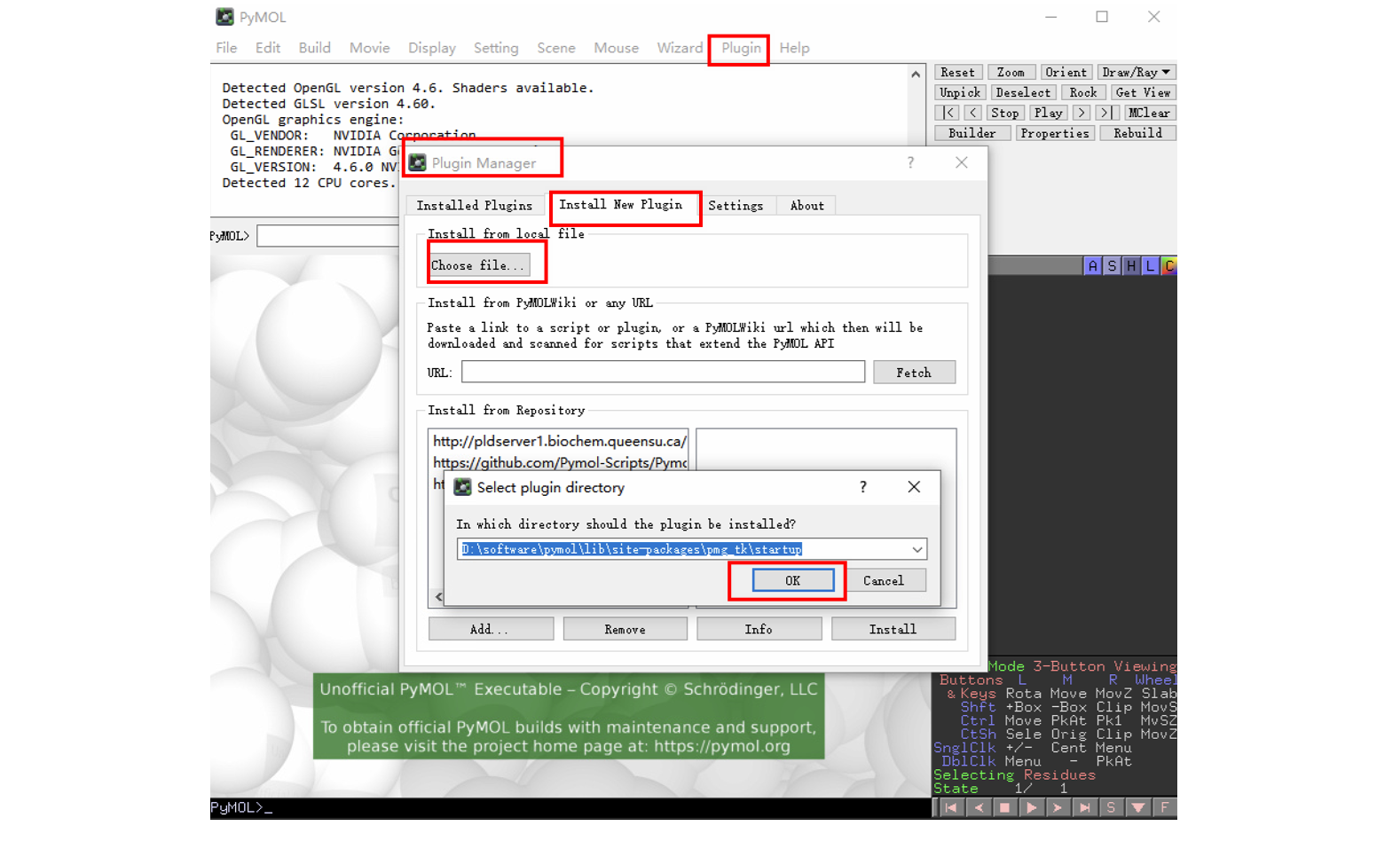Viewport: 1400px width, 841px height.
Task: Open the Color (C) rainbow menu
Action: [1169, 265]
